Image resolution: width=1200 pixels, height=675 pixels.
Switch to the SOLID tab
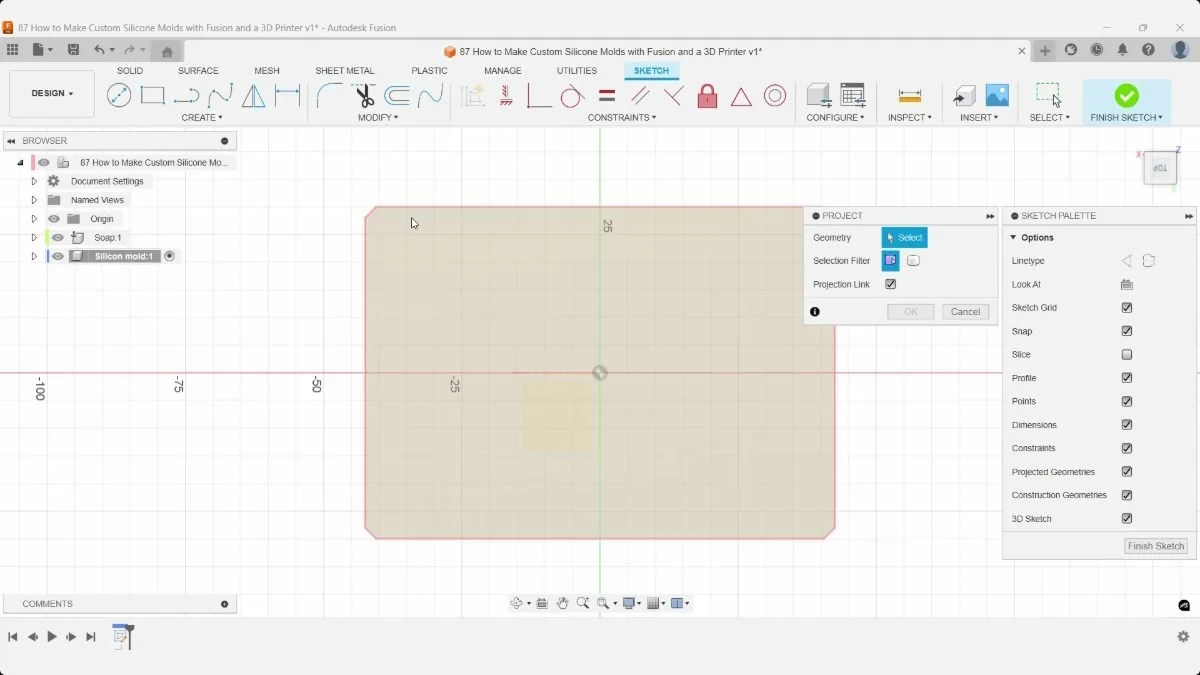130,71
